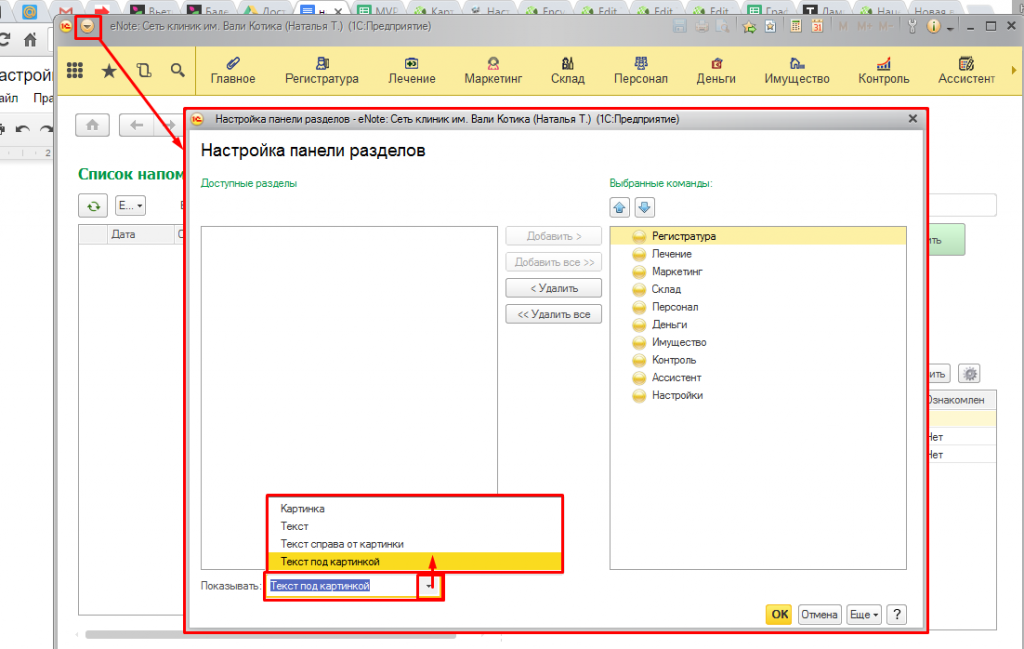
Task: Click the 'Добавить >' button
Action: 554,236
